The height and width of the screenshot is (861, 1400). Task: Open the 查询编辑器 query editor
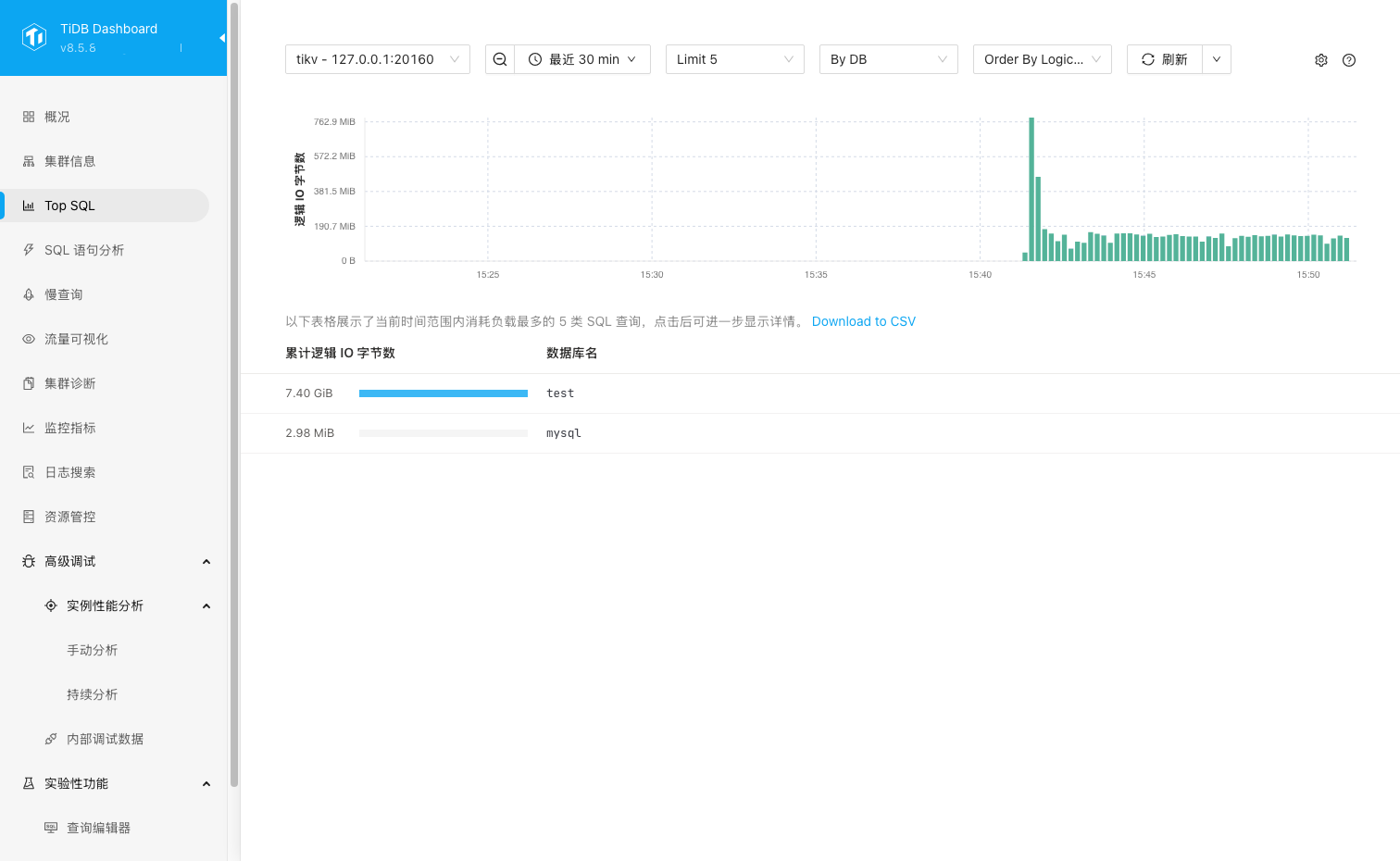pyautogui.click(x=98, y=828)
